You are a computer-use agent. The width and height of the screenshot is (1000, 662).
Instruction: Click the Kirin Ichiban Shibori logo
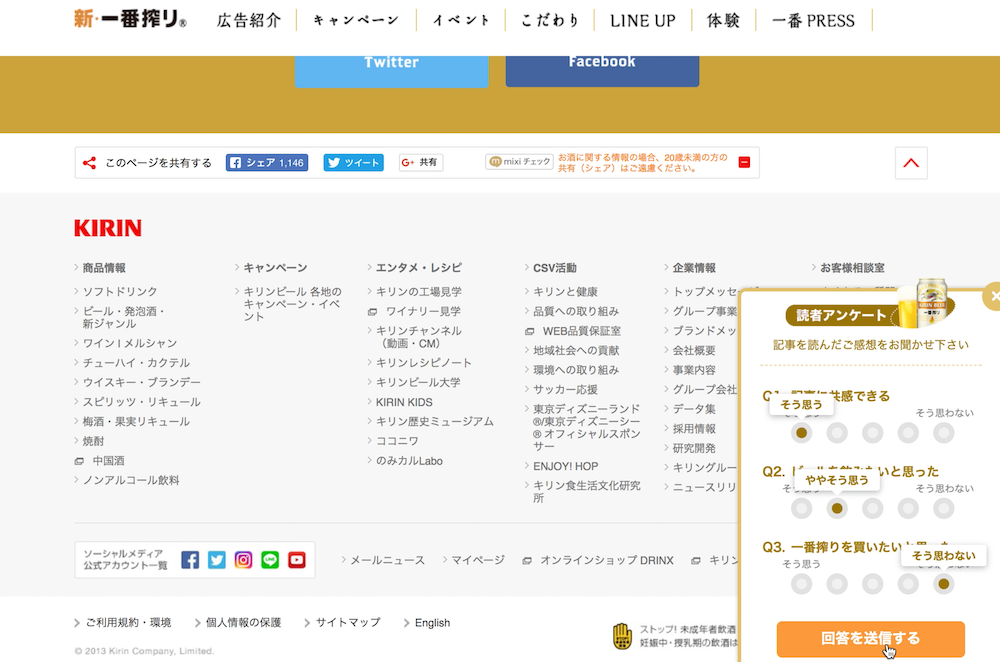pos(130,19)
